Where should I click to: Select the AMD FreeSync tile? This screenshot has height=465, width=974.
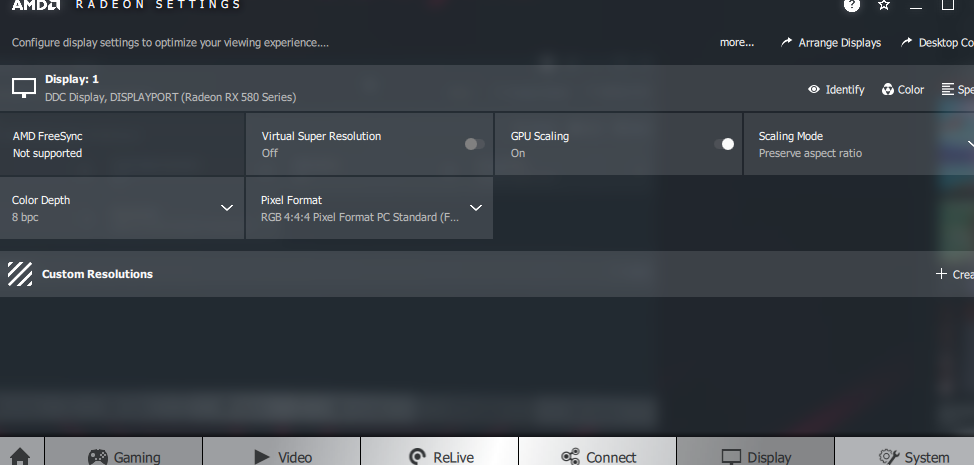coord(122,144)
